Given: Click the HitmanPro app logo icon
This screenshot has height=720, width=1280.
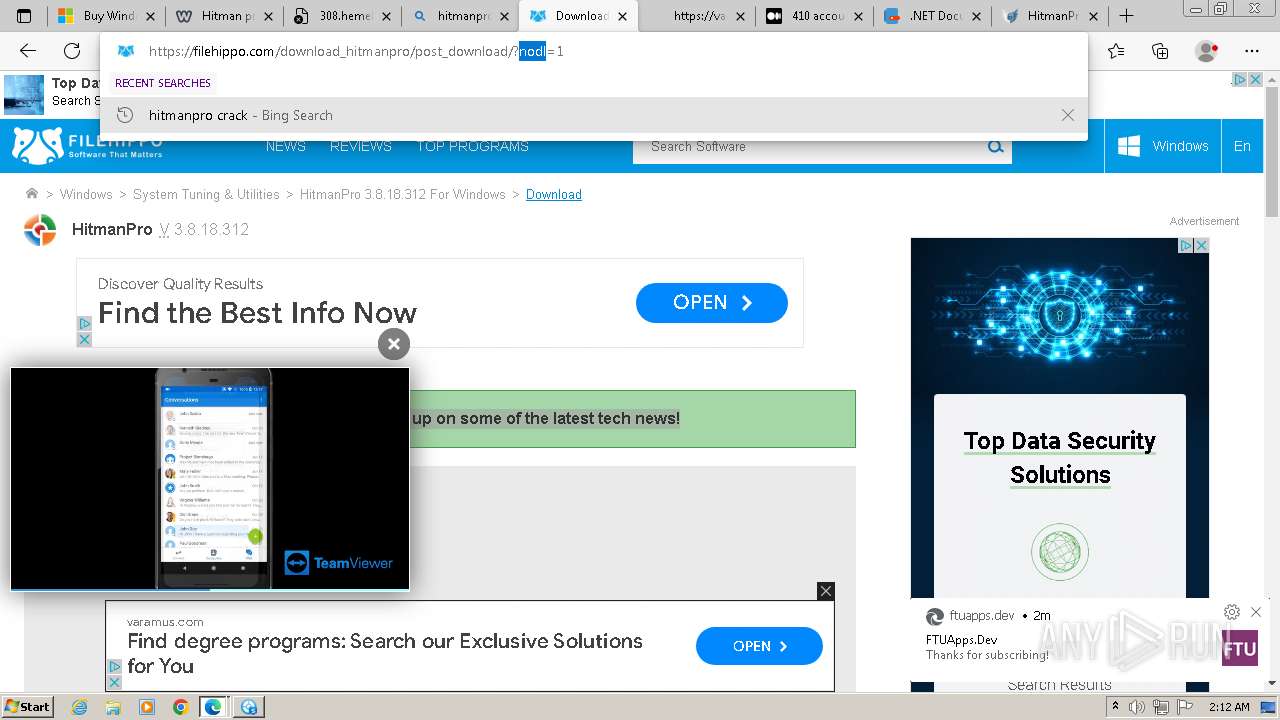Looking at the screenshot, I should click(x=40, y=230).
